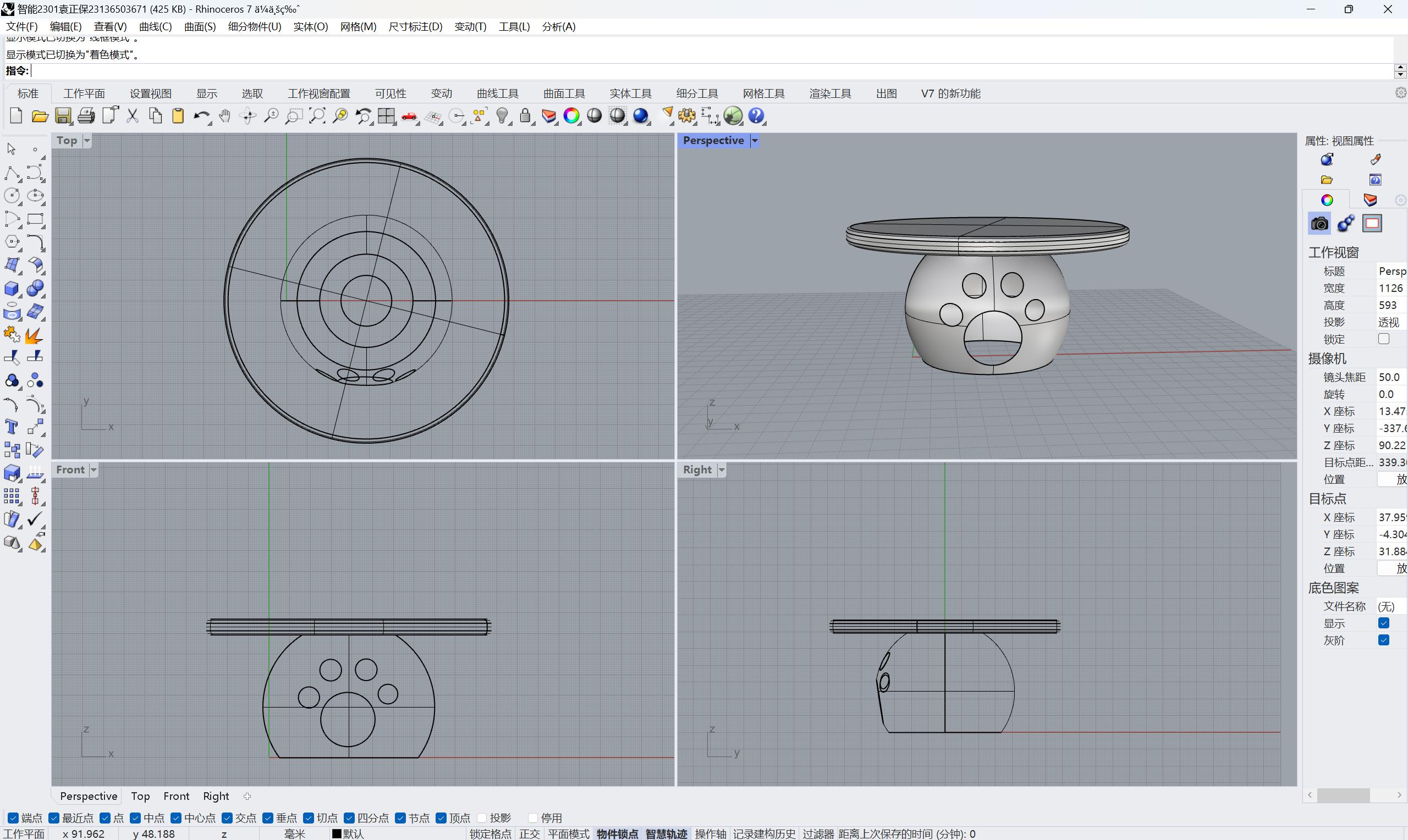
Task: Select the Circle tool in left sidebar
Action: pos(12,196)
